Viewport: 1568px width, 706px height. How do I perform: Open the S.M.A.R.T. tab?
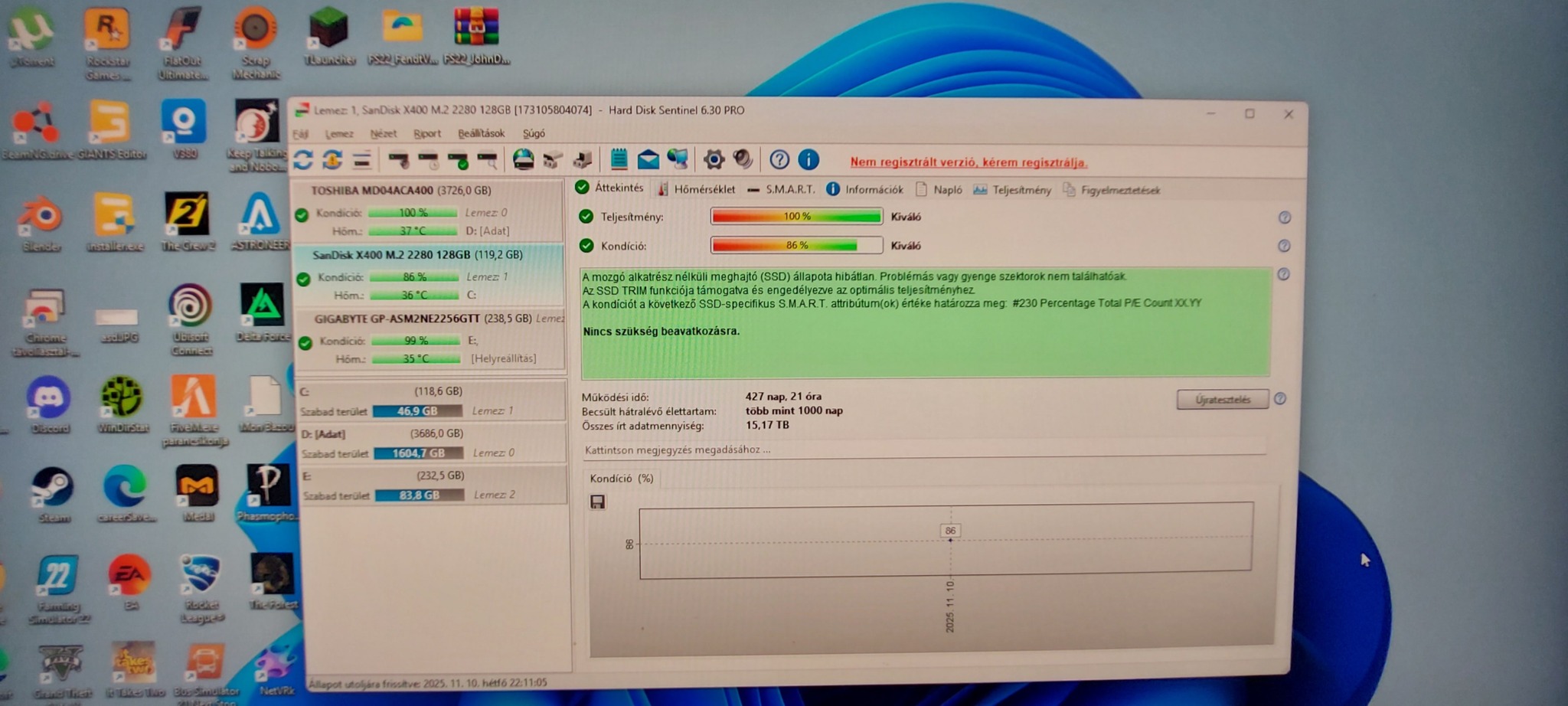[x=781, y=189]
